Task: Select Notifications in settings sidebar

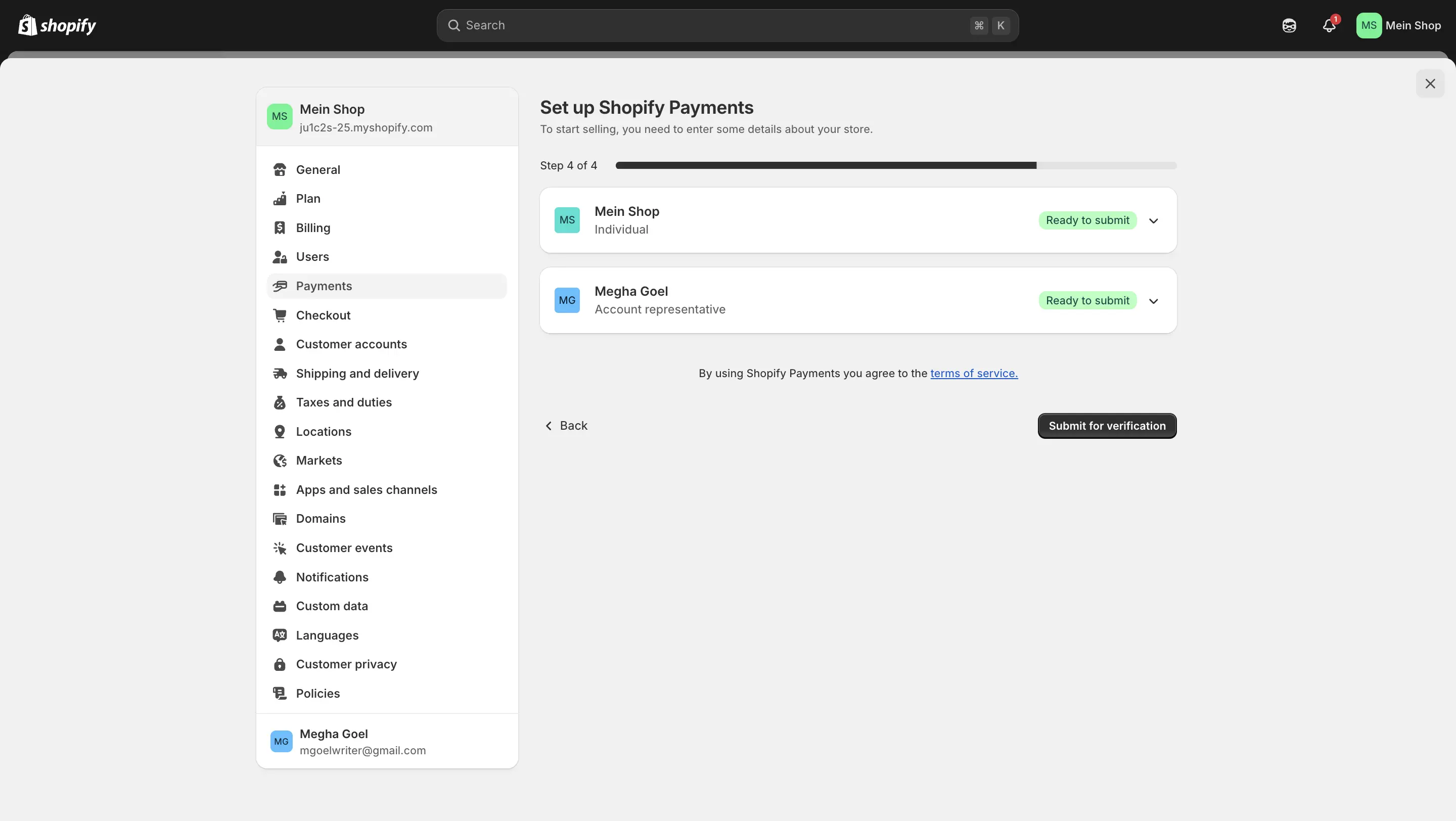Action: 332,577
